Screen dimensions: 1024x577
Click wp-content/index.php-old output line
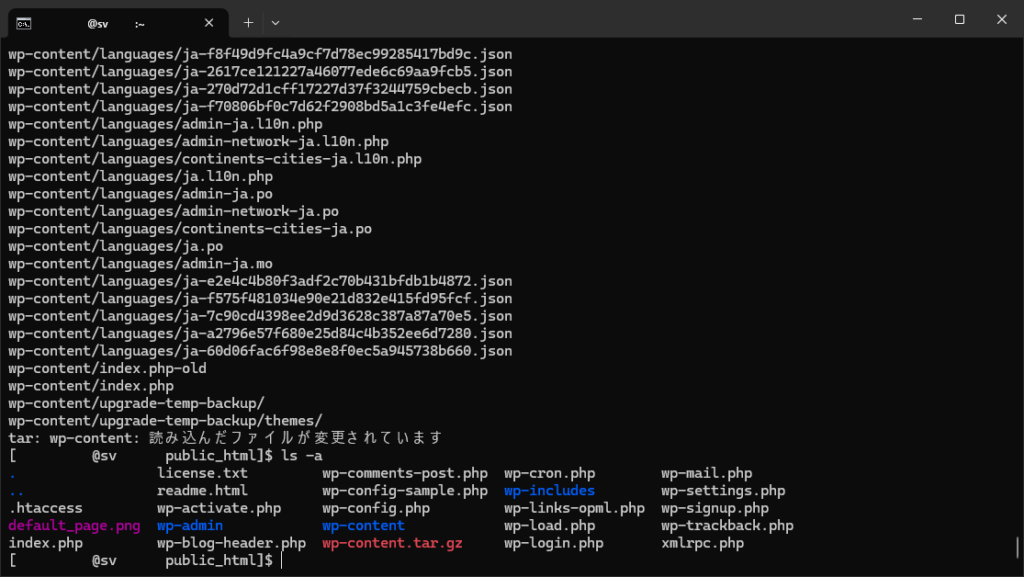(x=107, y=369)
